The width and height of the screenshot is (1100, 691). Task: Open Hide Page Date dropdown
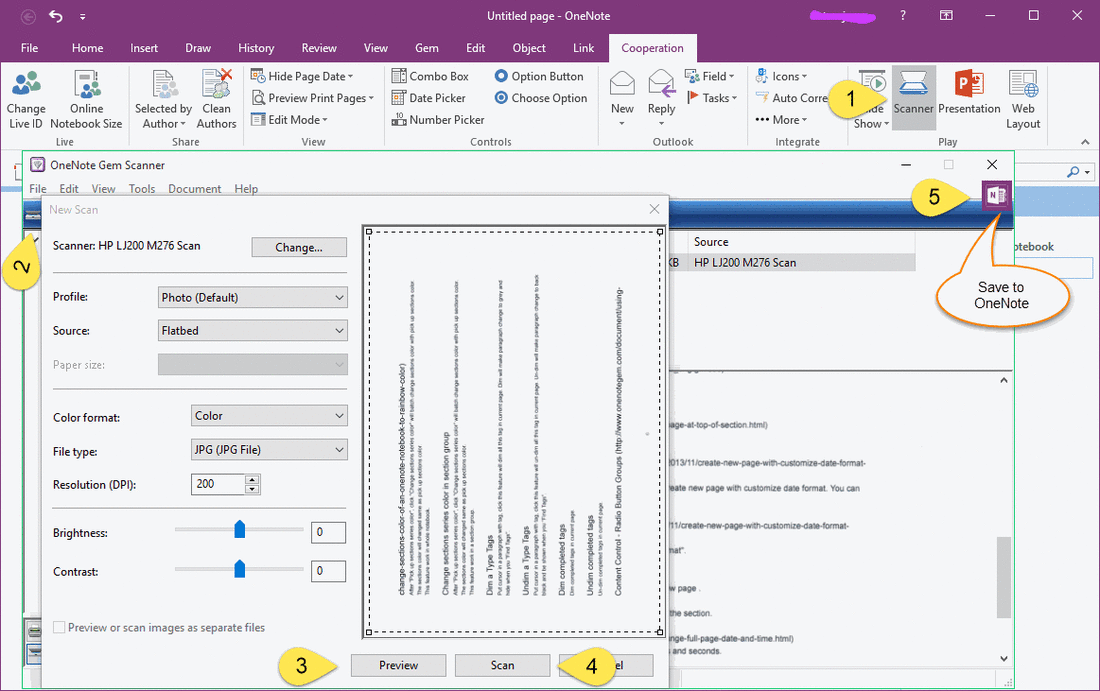[x=302, y=76]
